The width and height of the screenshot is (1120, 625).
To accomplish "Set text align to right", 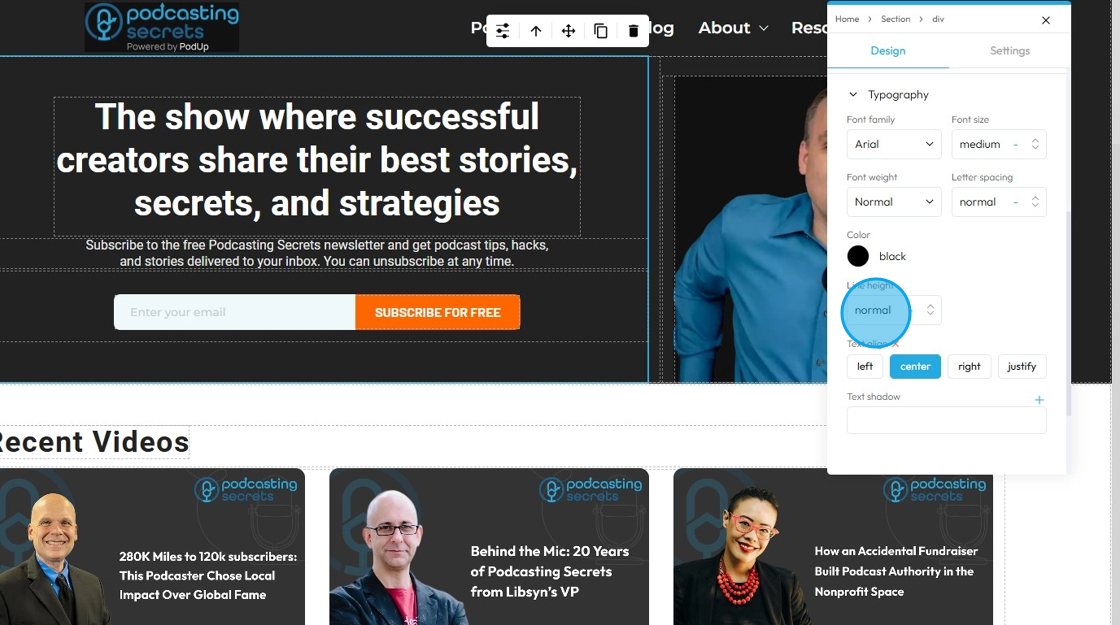I will click(969, 366).
